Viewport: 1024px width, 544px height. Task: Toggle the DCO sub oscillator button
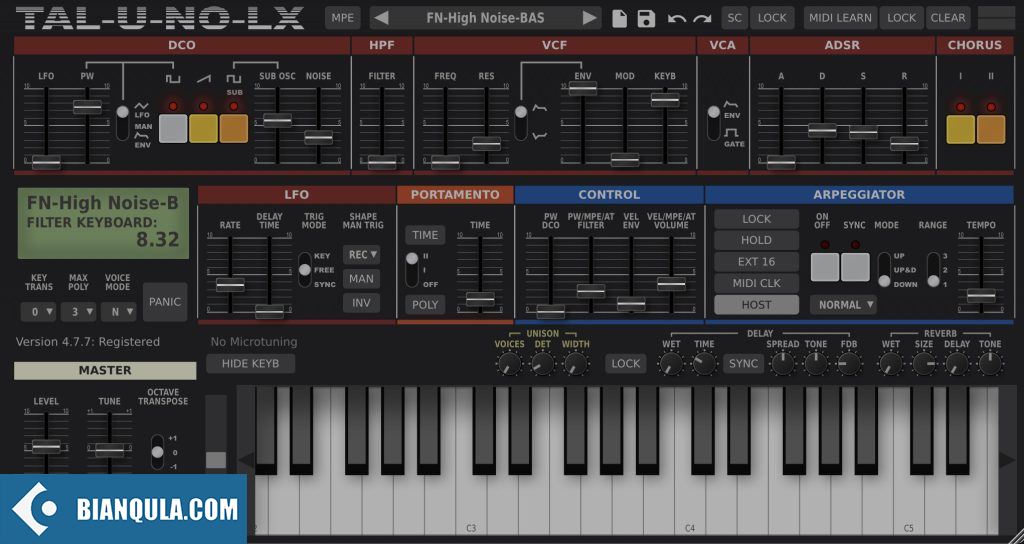234,129
